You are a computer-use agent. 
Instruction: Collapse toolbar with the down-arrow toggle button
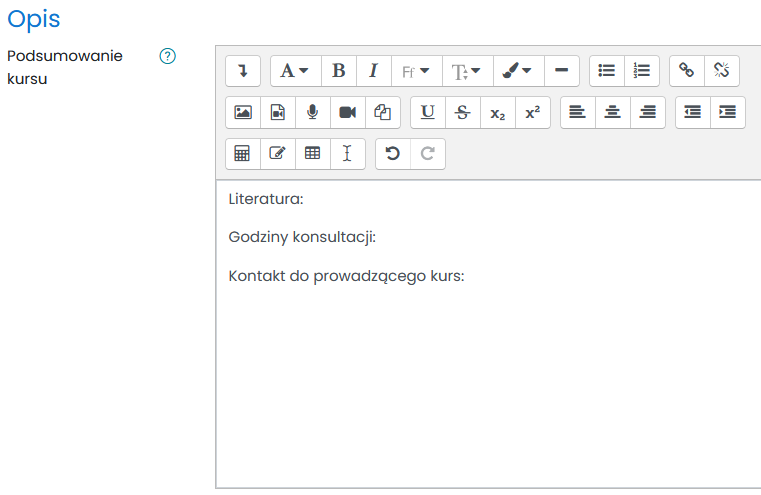pyautogui.click(x=243, y=71)
